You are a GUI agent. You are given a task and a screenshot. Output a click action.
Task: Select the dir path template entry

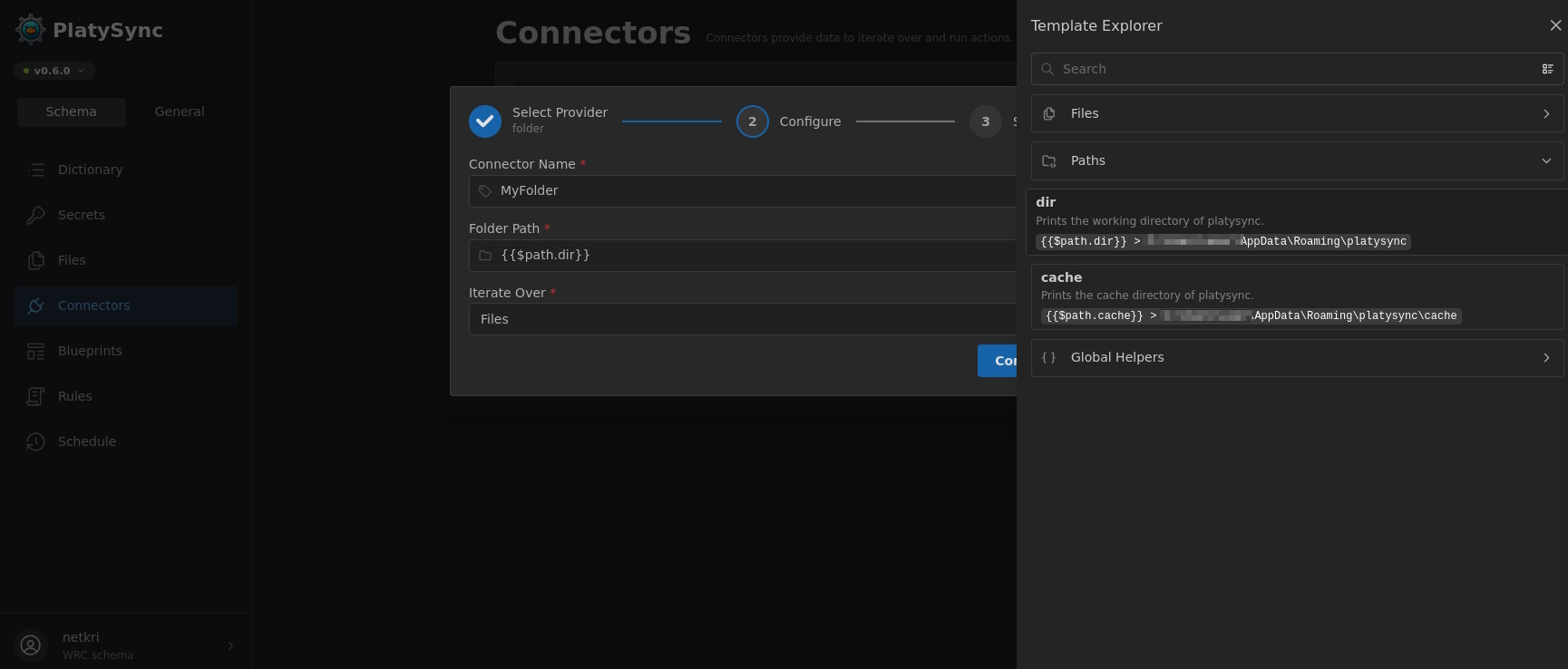pyautogui.click(x=1297, y=222)
